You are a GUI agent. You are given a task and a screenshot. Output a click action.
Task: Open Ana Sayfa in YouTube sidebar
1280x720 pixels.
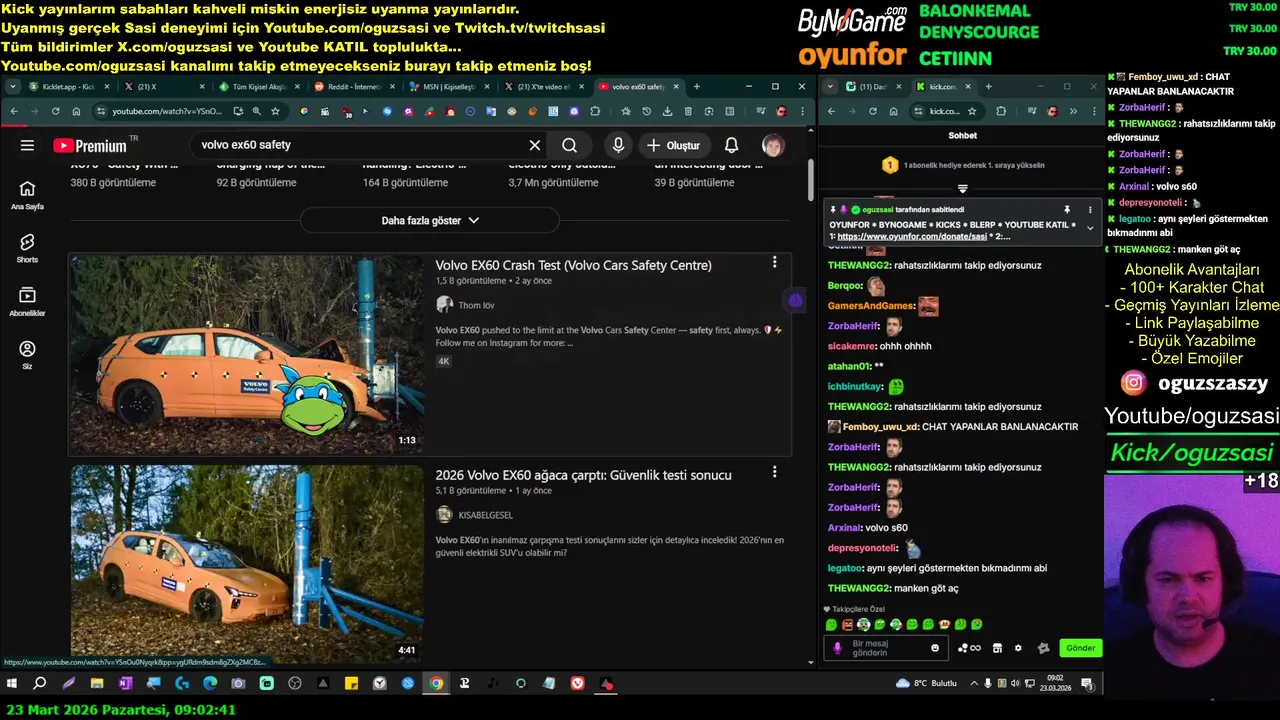click(x=27, y=195)
